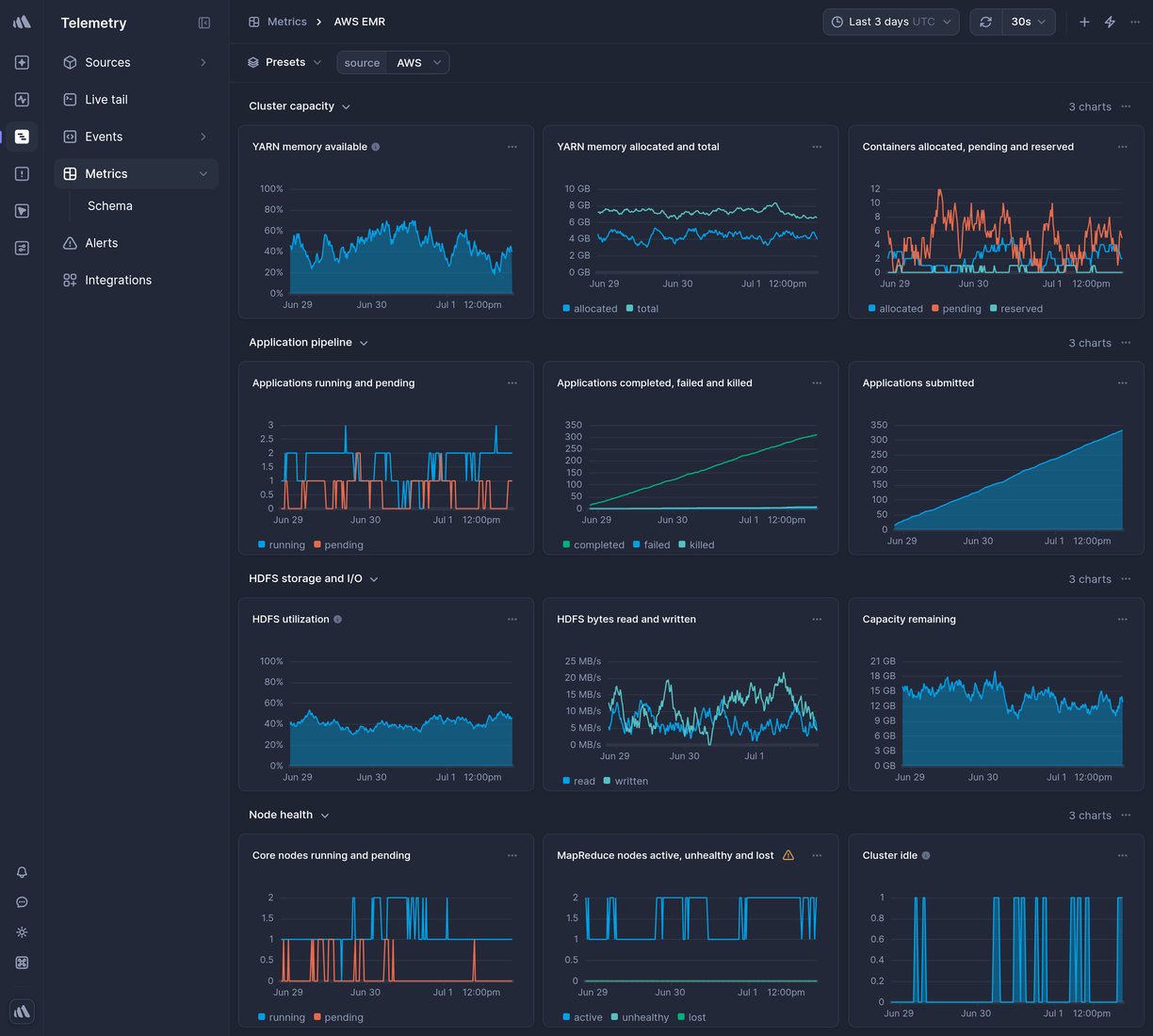Toggle the unhealthy series legend item
The height and width of the screenshot is (1036, 1153).
[x=640, y=1018]
